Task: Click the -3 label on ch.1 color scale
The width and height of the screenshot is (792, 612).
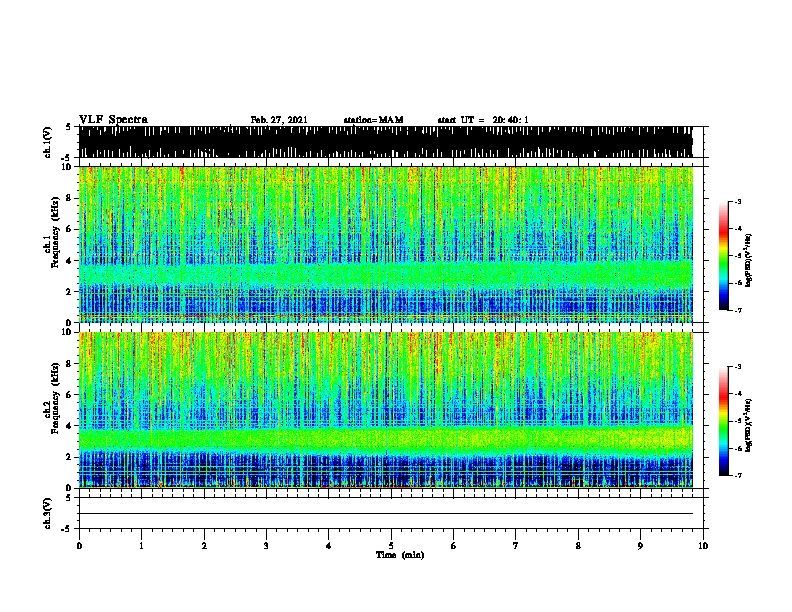Action: tap(737, 201)
